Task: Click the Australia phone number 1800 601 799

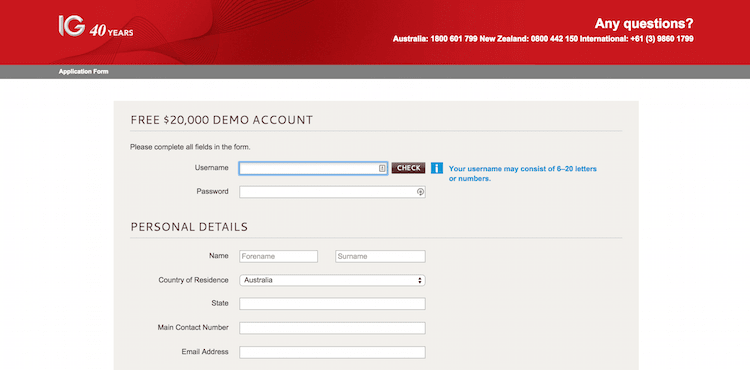Action: (x=453, y=39)
